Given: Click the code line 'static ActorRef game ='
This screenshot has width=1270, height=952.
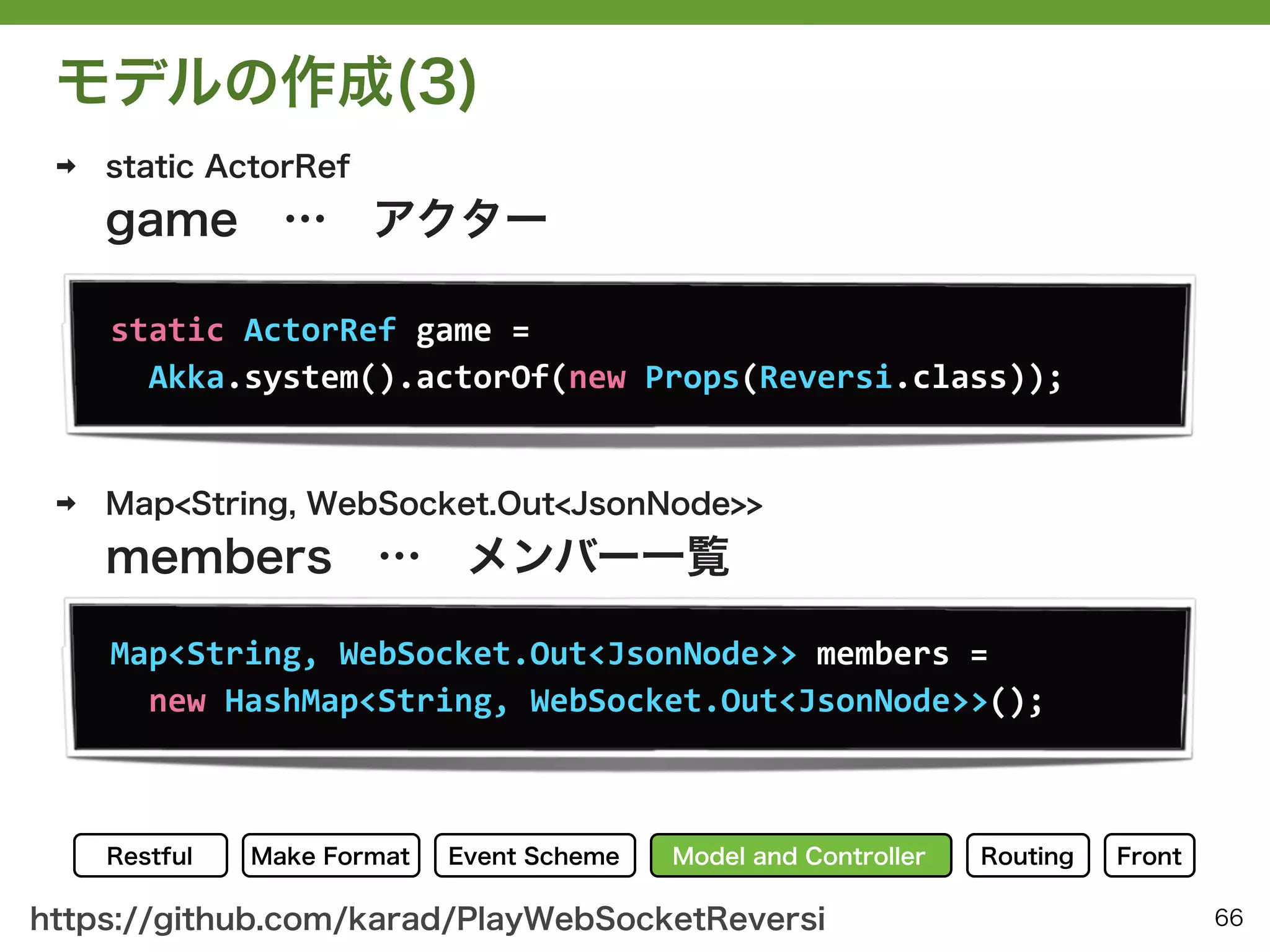Looking at the screenshot, I should (320, 330).
